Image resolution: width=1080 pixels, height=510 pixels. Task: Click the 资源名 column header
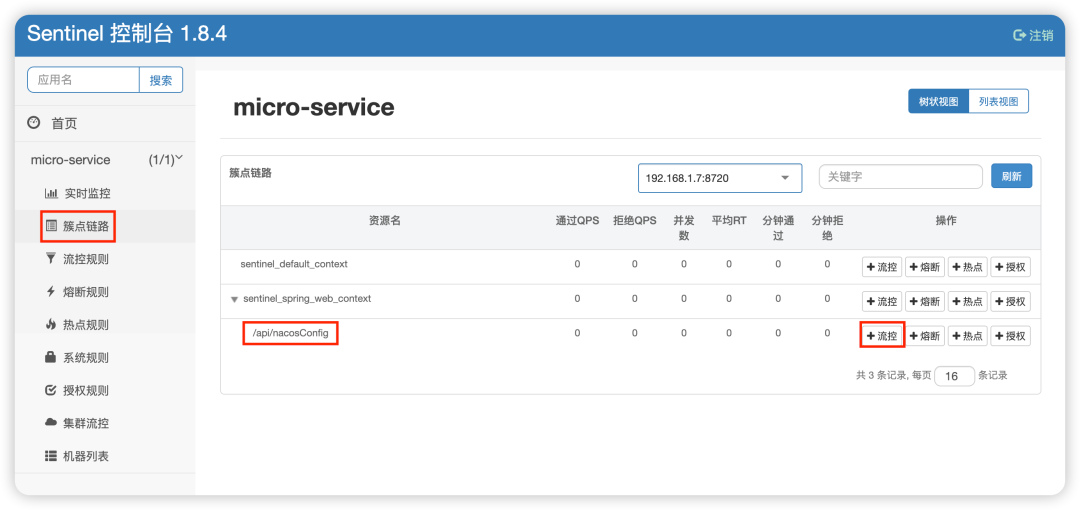point(384,221)
